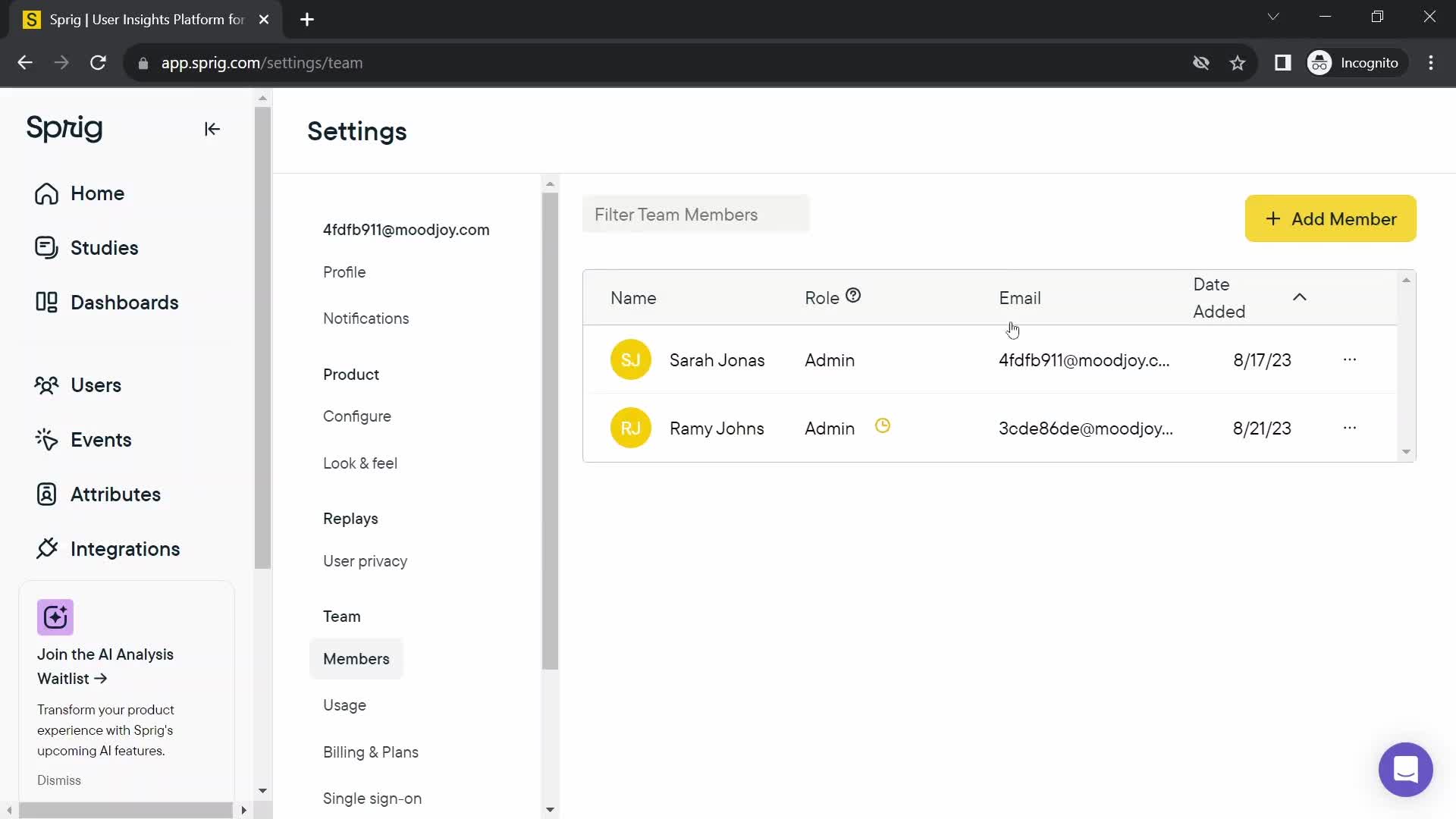
Task: Click the AI Analysis Waitlist icon
Action: point(55,617)
